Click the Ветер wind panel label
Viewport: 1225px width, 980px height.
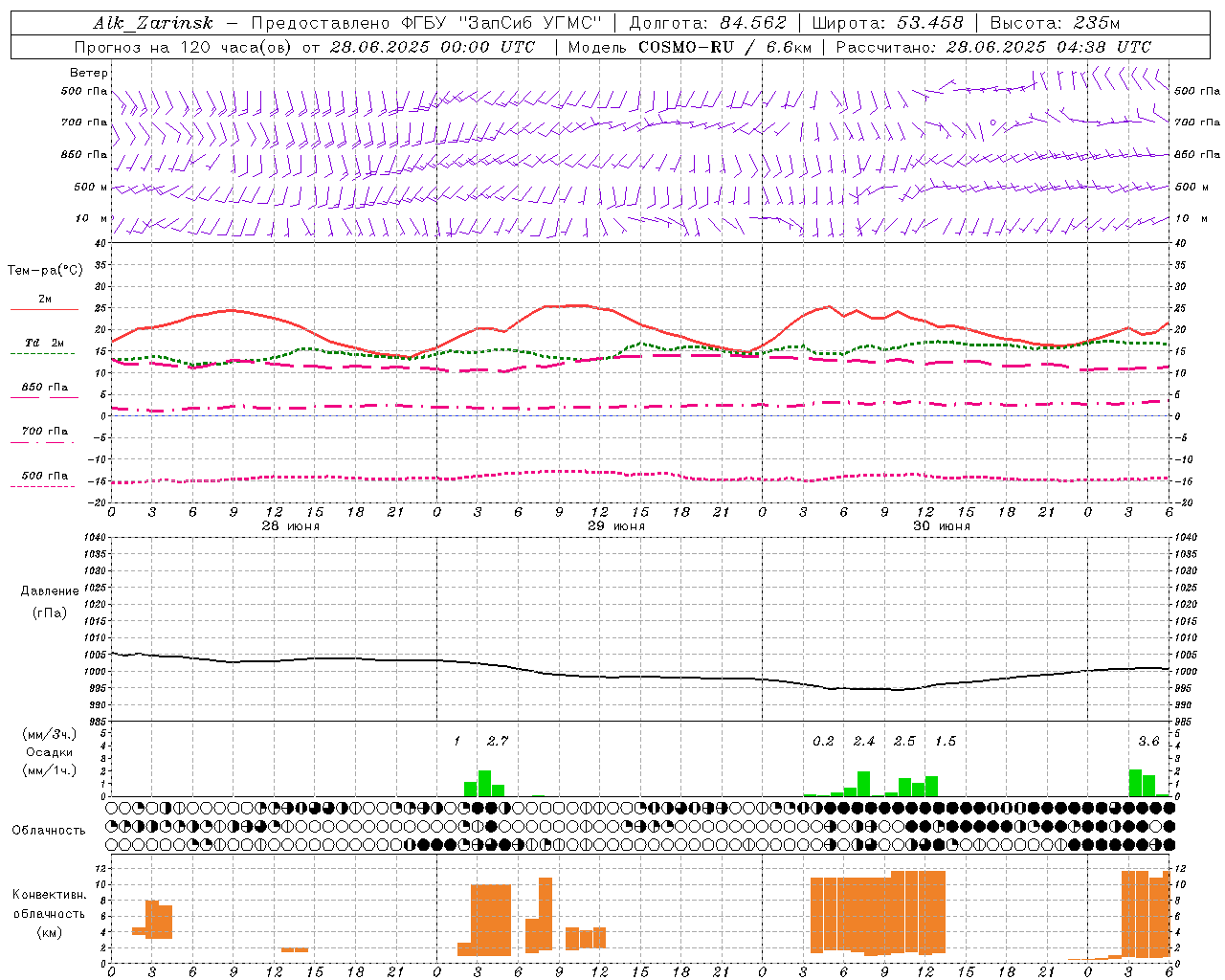click(x=89, y=73)
